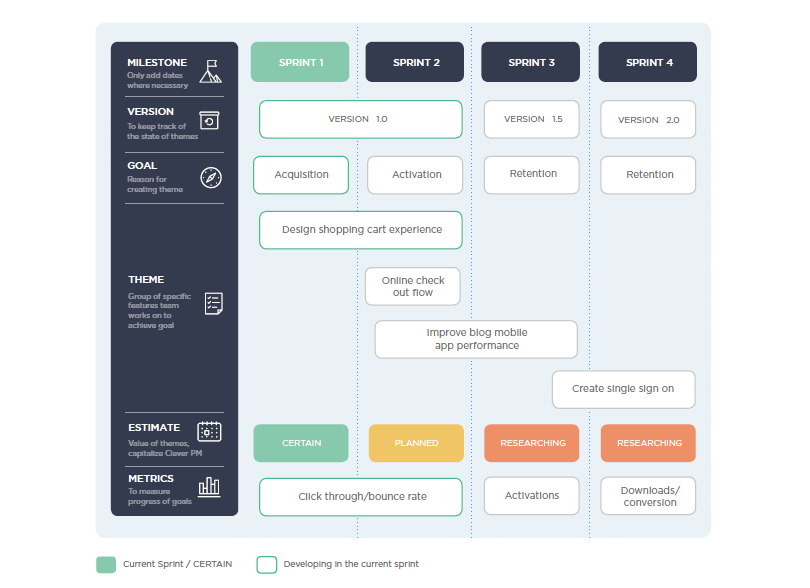Click 'Developing in the current sprint' text
The image size is (810, 588).
[x=351, y=564]
